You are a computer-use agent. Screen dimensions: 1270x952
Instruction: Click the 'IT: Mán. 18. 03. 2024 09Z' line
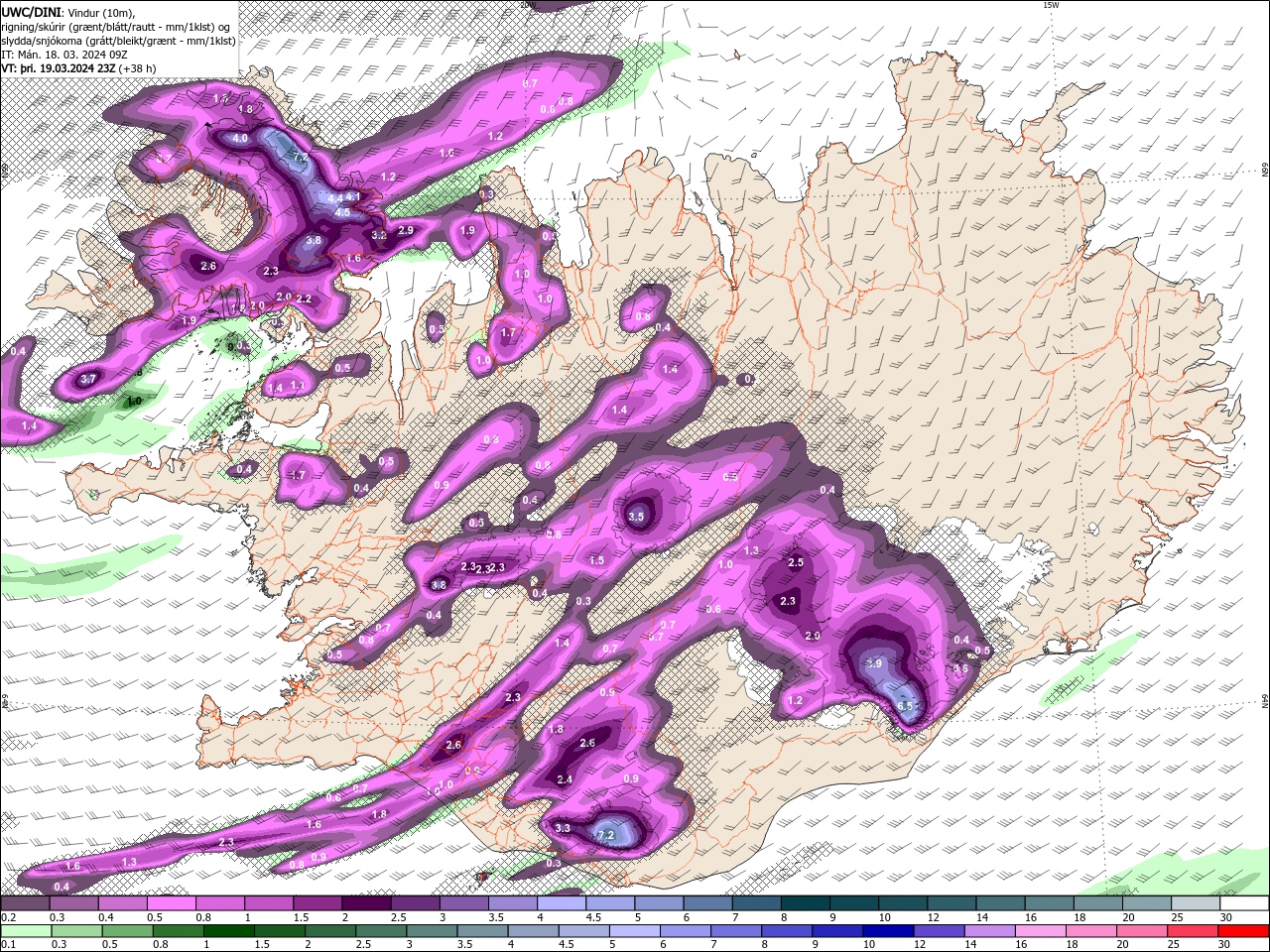point(66,55)
